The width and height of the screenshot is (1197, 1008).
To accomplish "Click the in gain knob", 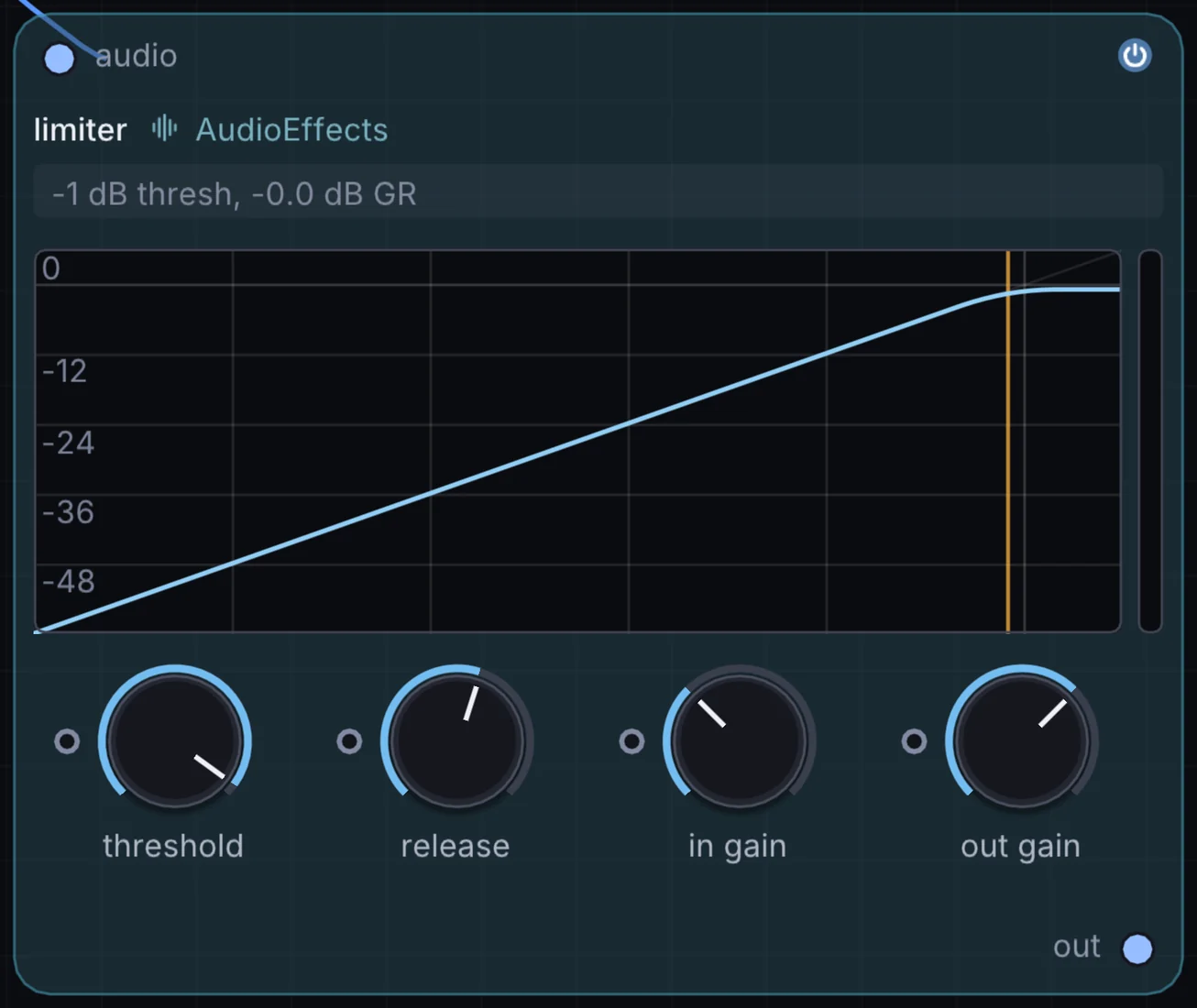I will [x=740, y=740].
